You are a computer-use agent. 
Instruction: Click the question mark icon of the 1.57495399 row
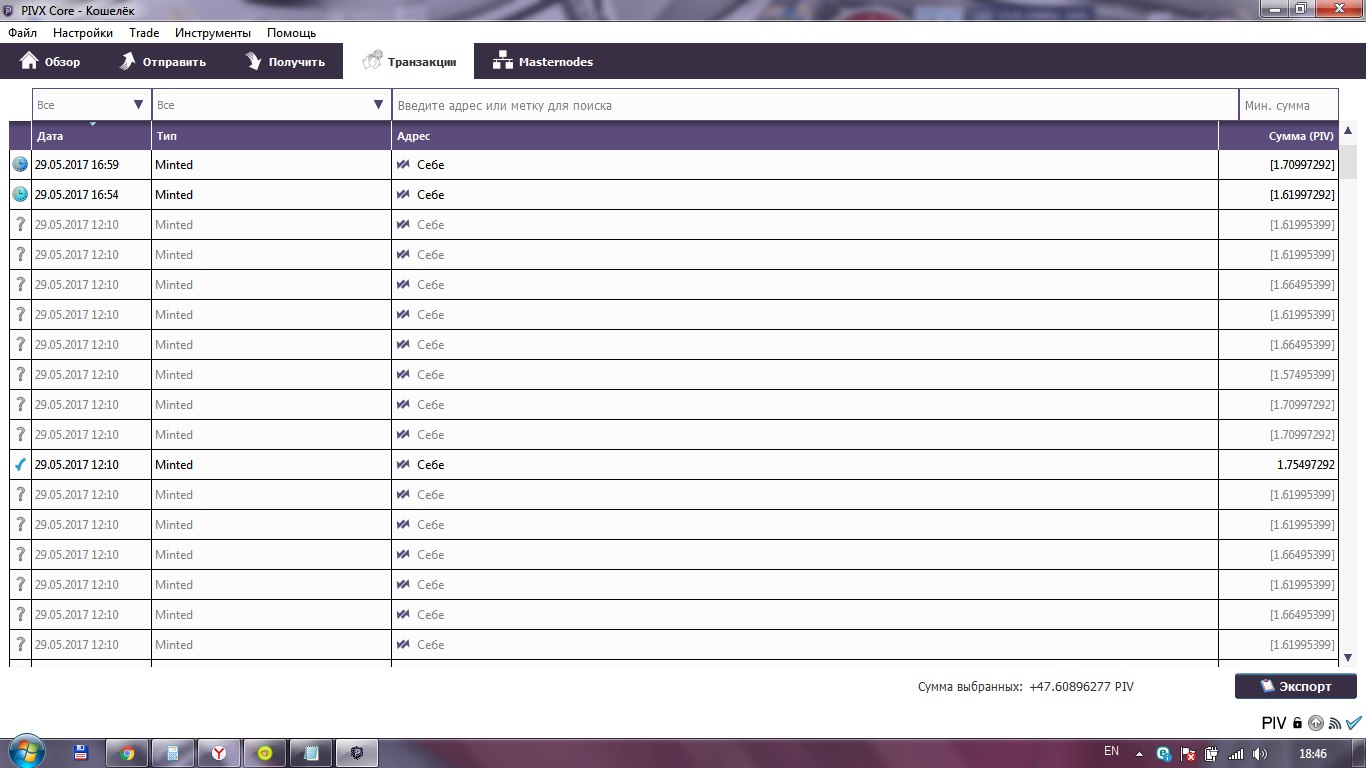coord(20,374)
